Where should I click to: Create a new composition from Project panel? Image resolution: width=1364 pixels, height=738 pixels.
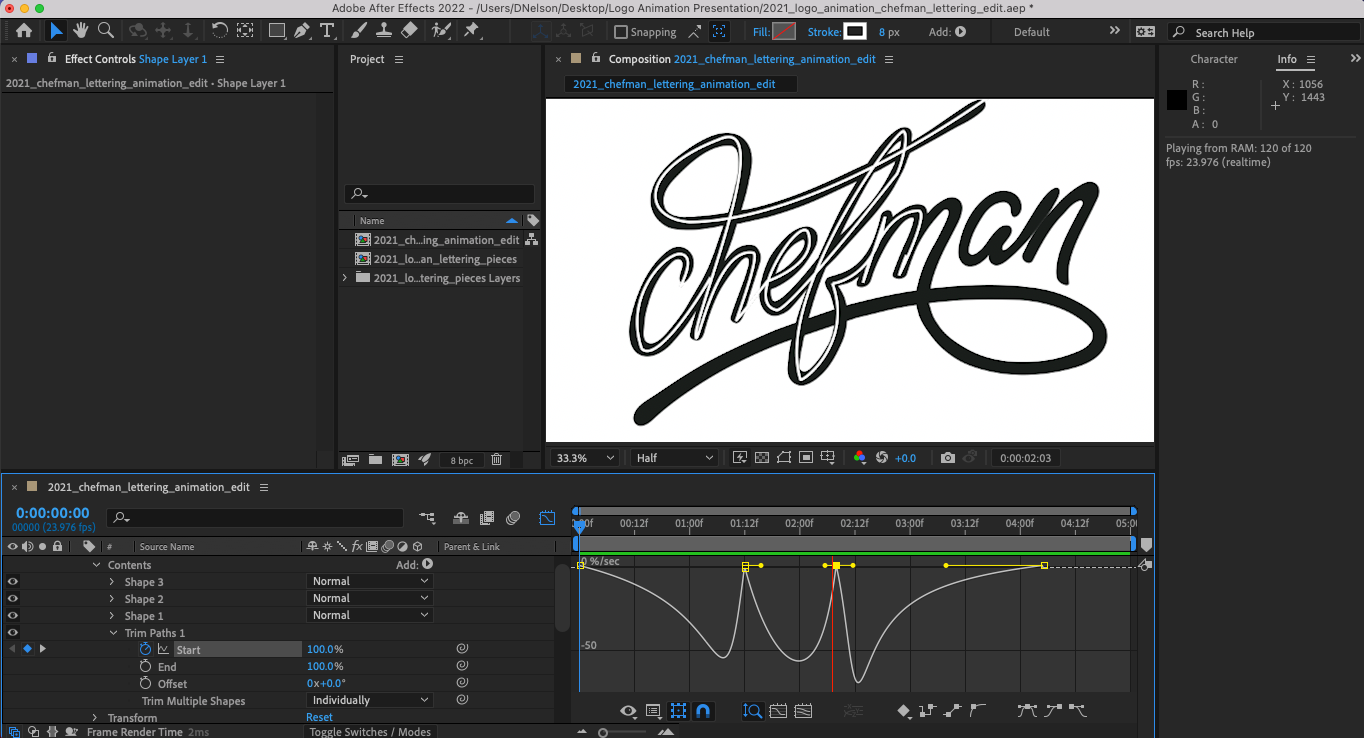400,460
